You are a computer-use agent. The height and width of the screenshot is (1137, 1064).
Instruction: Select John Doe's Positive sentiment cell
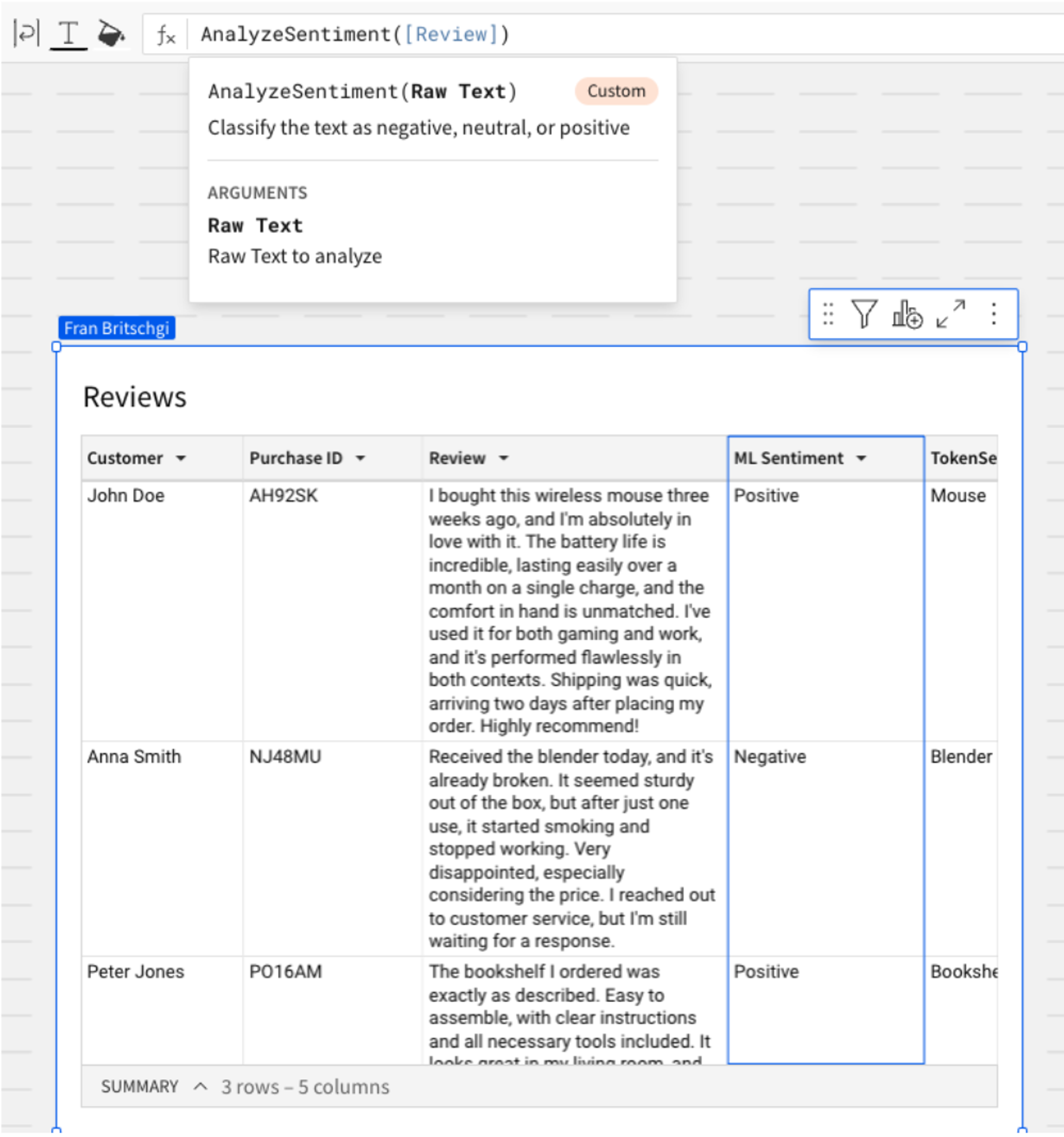[826, 611]
